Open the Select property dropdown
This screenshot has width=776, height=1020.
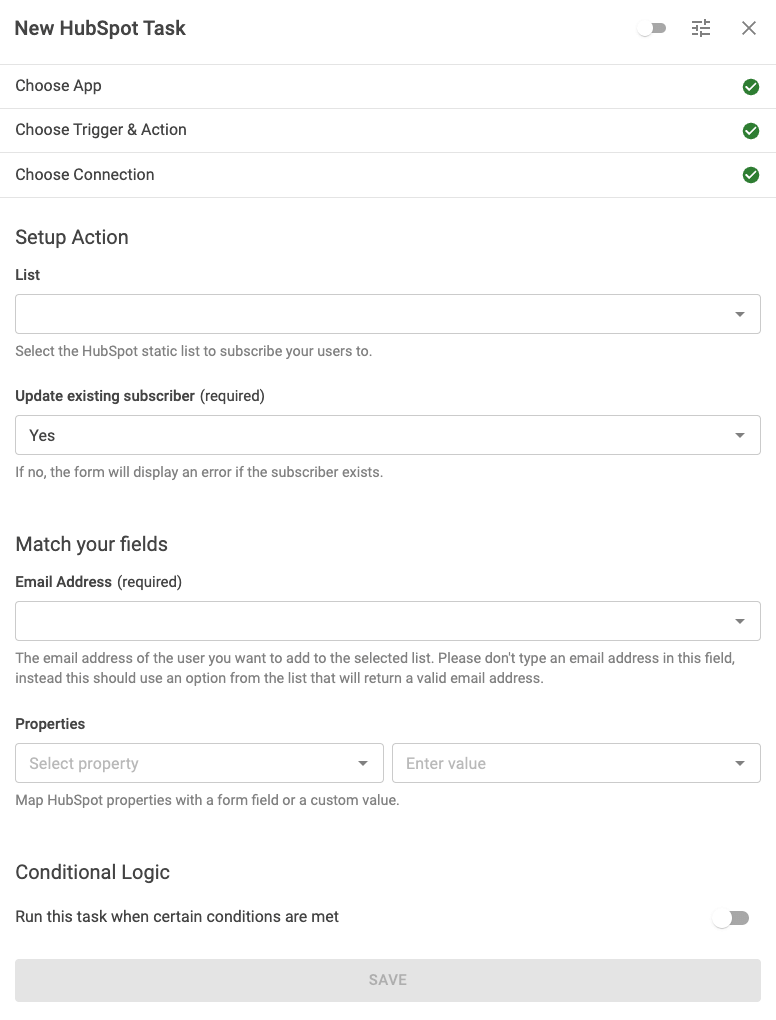coord(199,763)
